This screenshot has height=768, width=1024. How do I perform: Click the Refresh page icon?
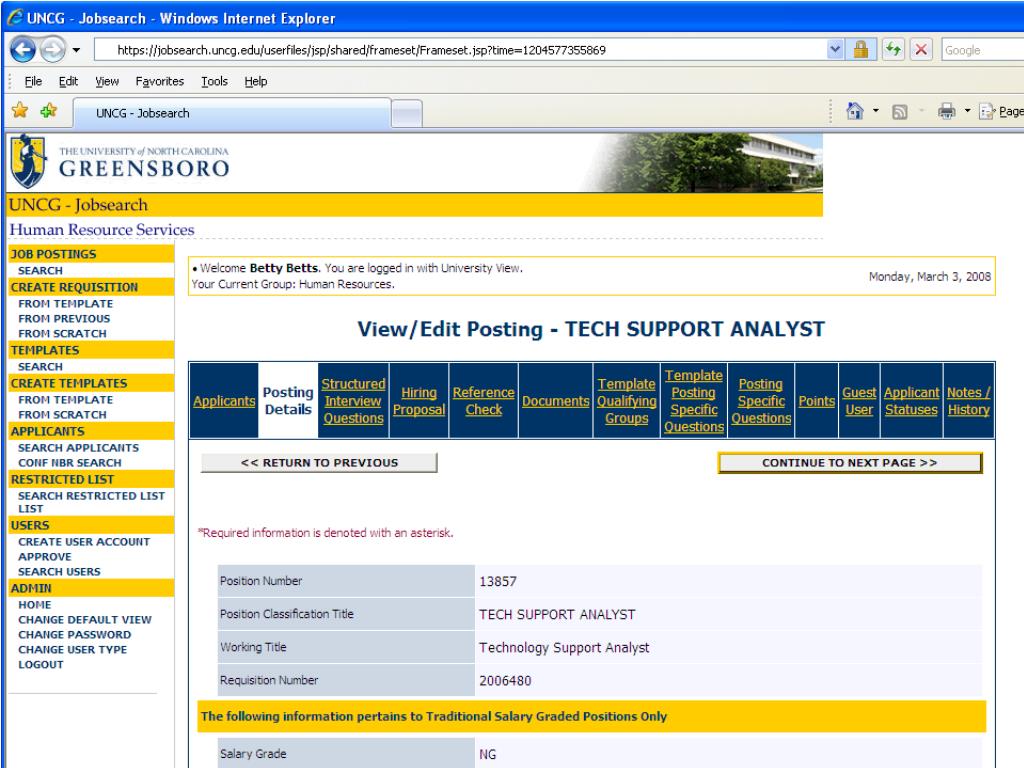pos(893,50)
